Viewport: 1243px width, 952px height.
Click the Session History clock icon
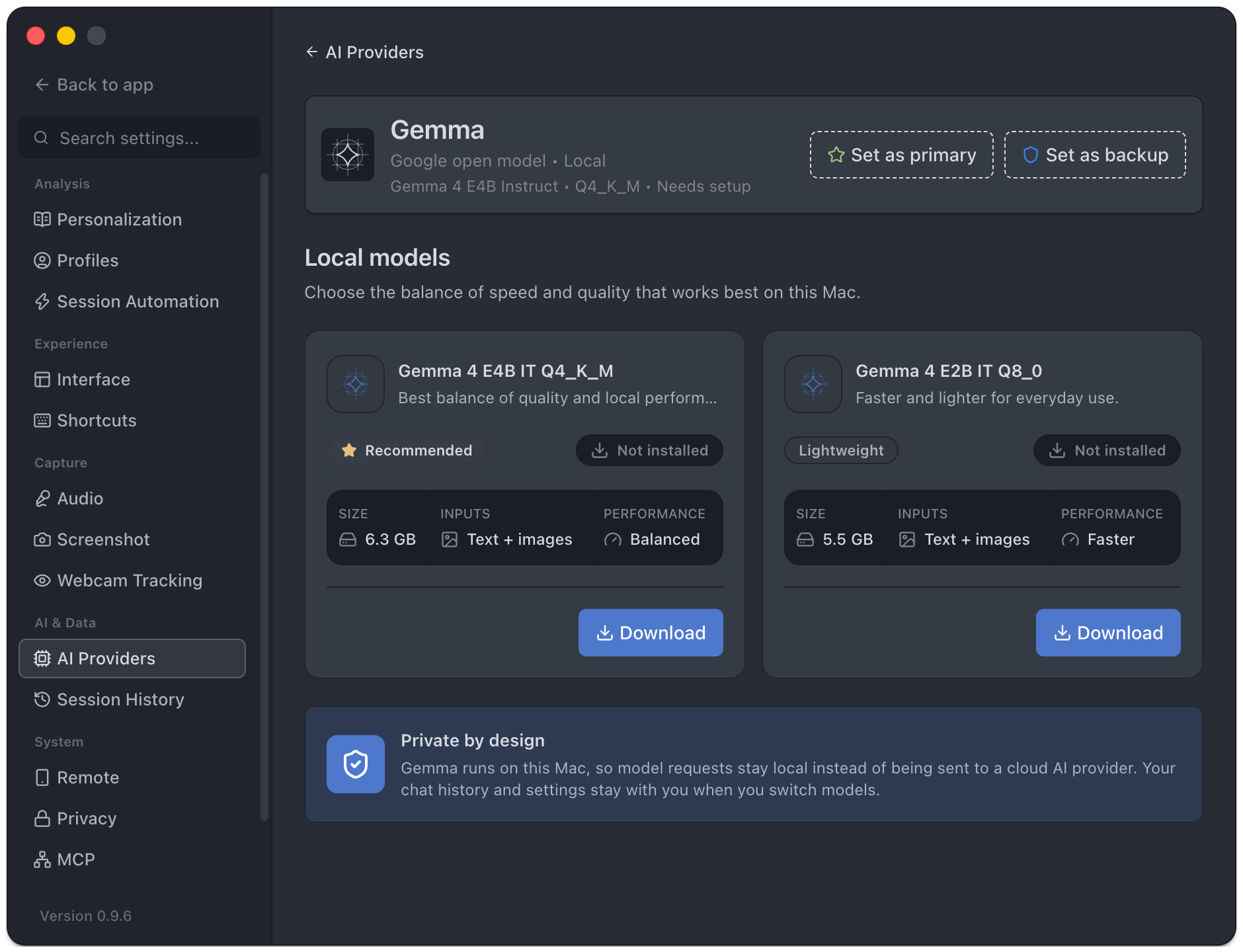(42, 699)
